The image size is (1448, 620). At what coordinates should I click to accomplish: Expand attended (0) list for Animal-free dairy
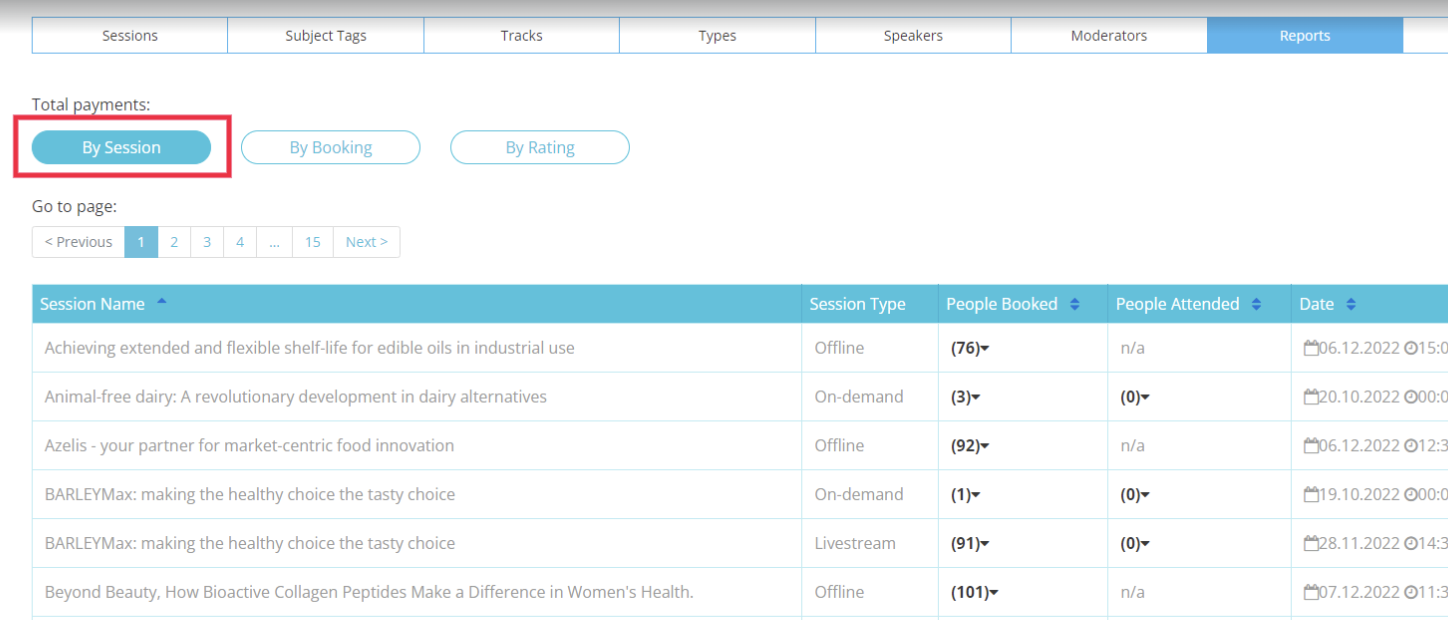pos(1135,397)
